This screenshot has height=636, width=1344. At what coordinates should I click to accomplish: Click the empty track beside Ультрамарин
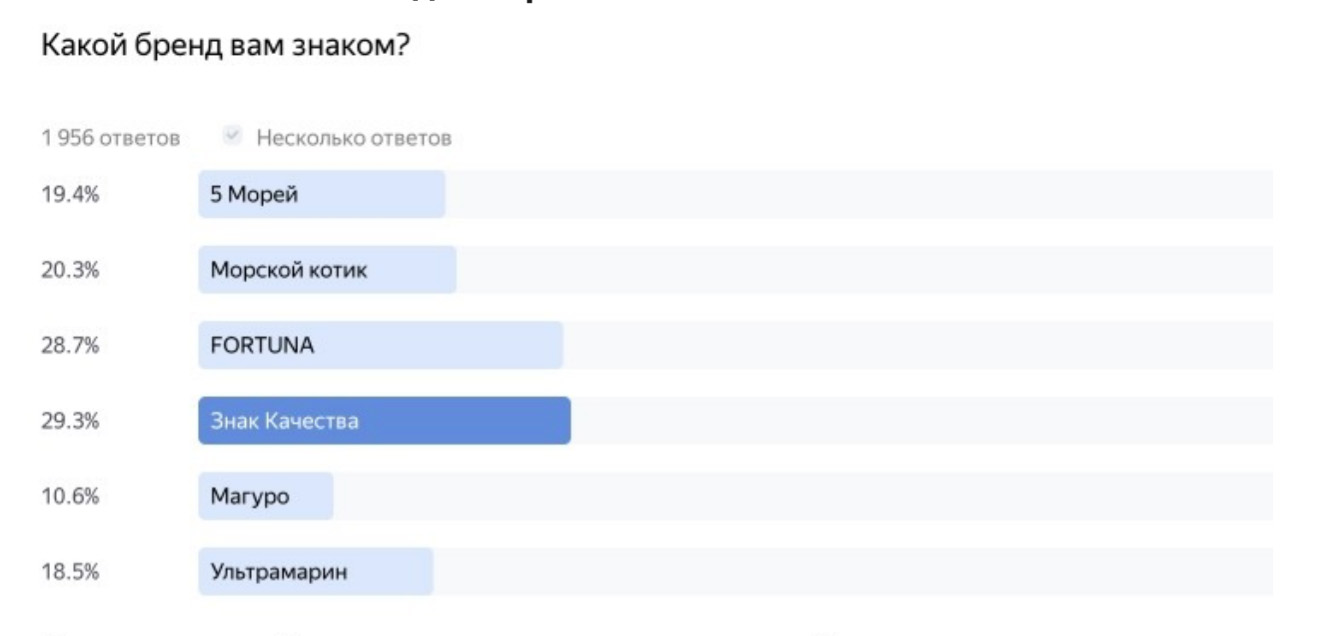[x=852, y=572]
